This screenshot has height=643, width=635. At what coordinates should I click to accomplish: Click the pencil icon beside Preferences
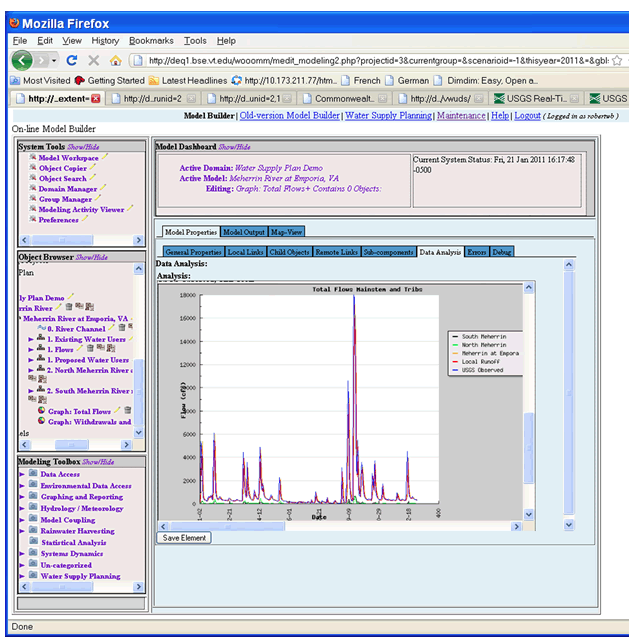85,220
